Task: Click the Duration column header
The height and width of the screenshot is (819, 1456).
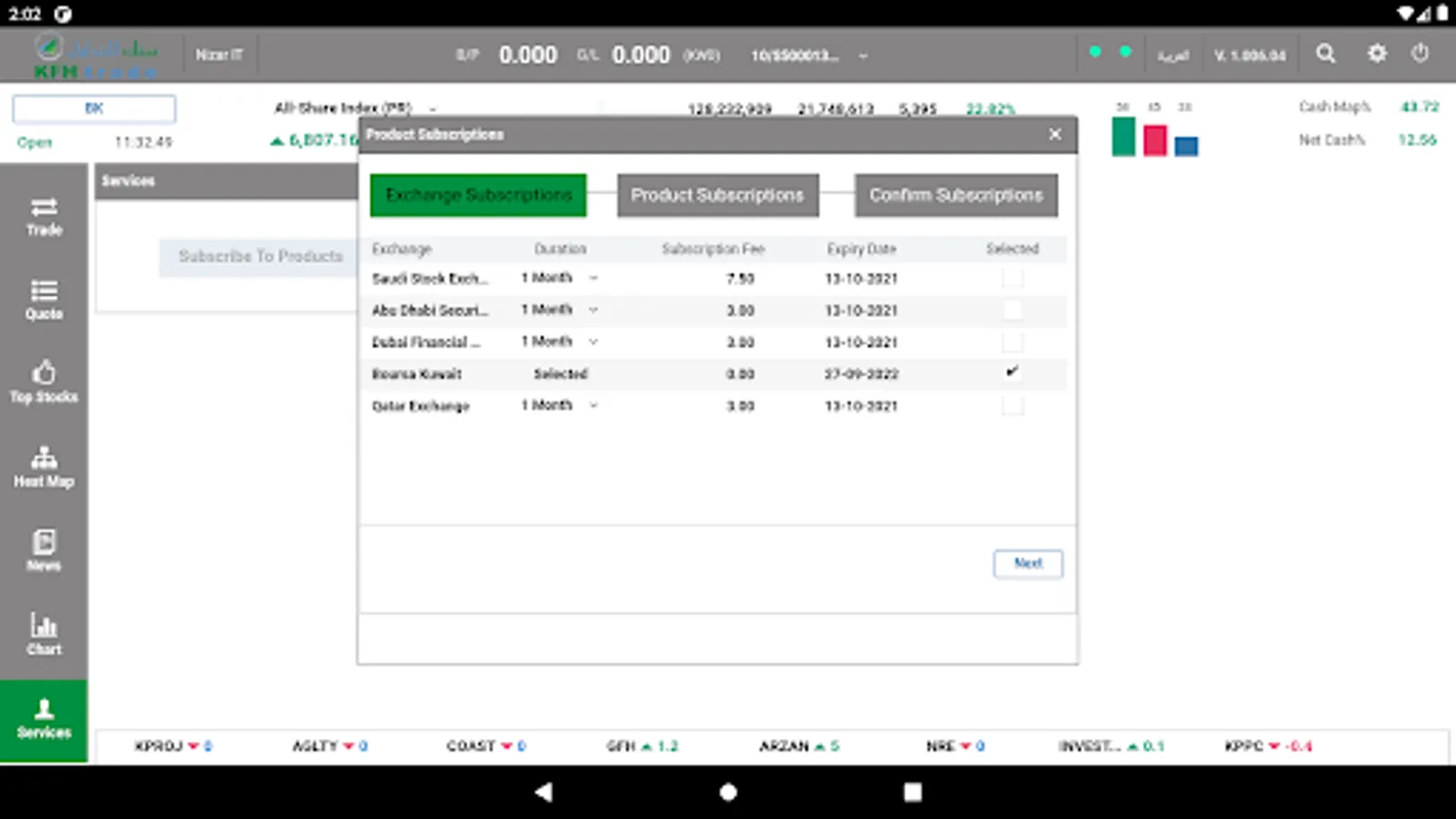Action: (561, 248)
